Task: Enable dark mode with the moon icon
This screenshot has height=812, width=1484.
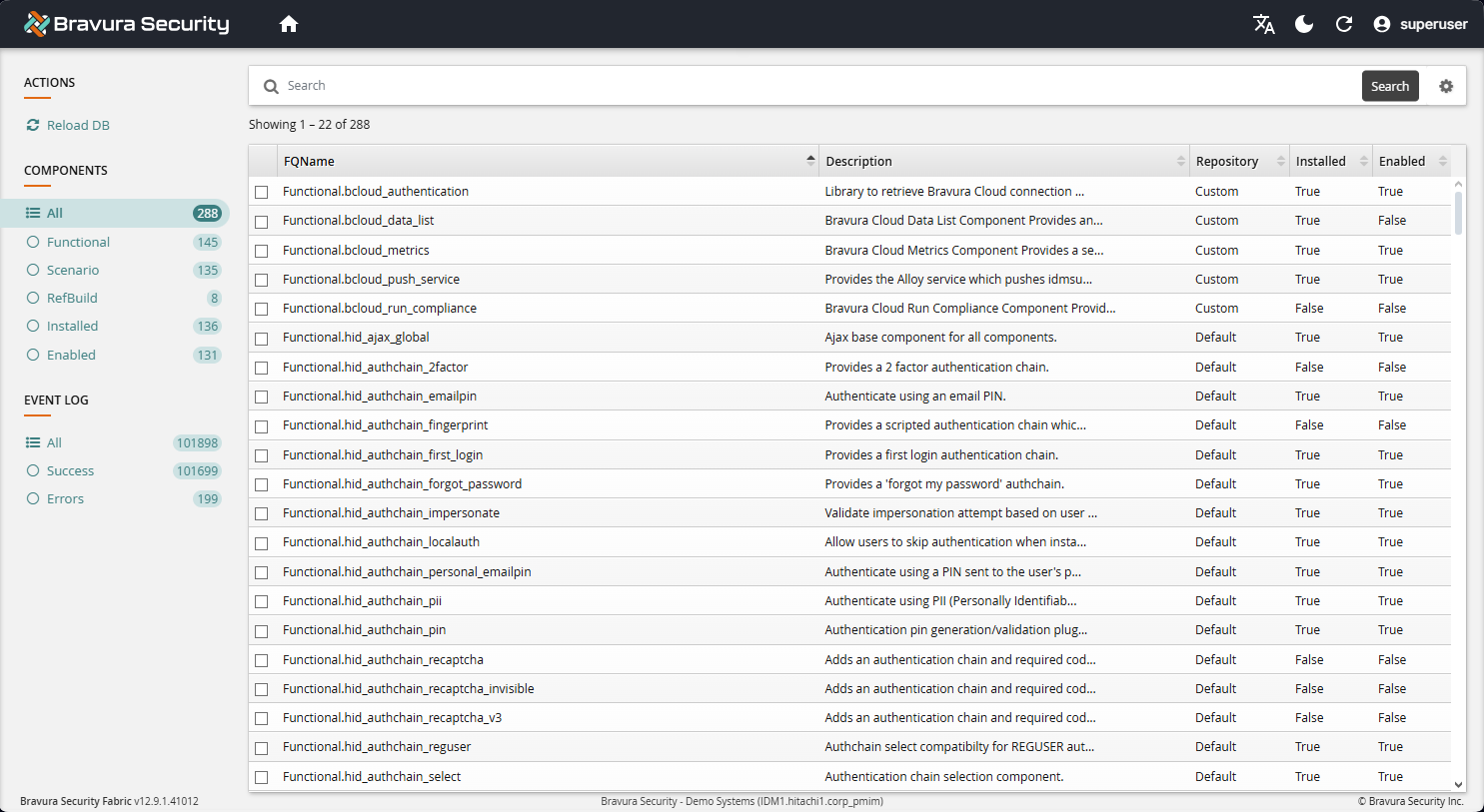Action: (1303, 23)
